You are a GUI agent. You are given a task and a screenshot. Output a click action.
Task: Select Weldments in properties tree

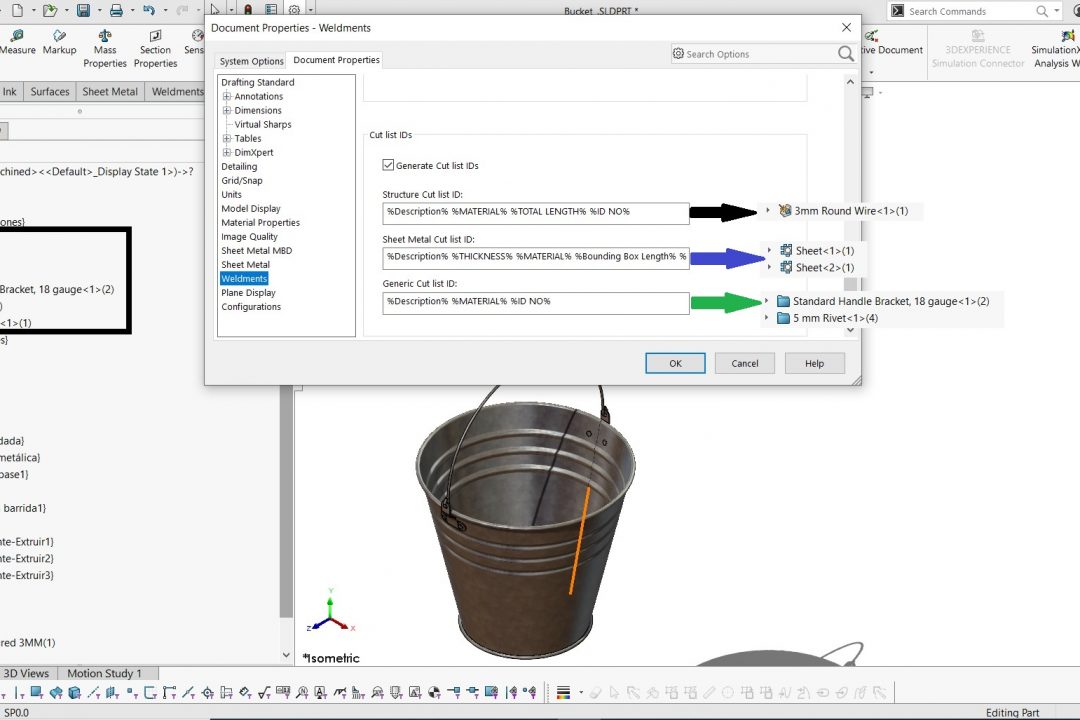[244, 278]
